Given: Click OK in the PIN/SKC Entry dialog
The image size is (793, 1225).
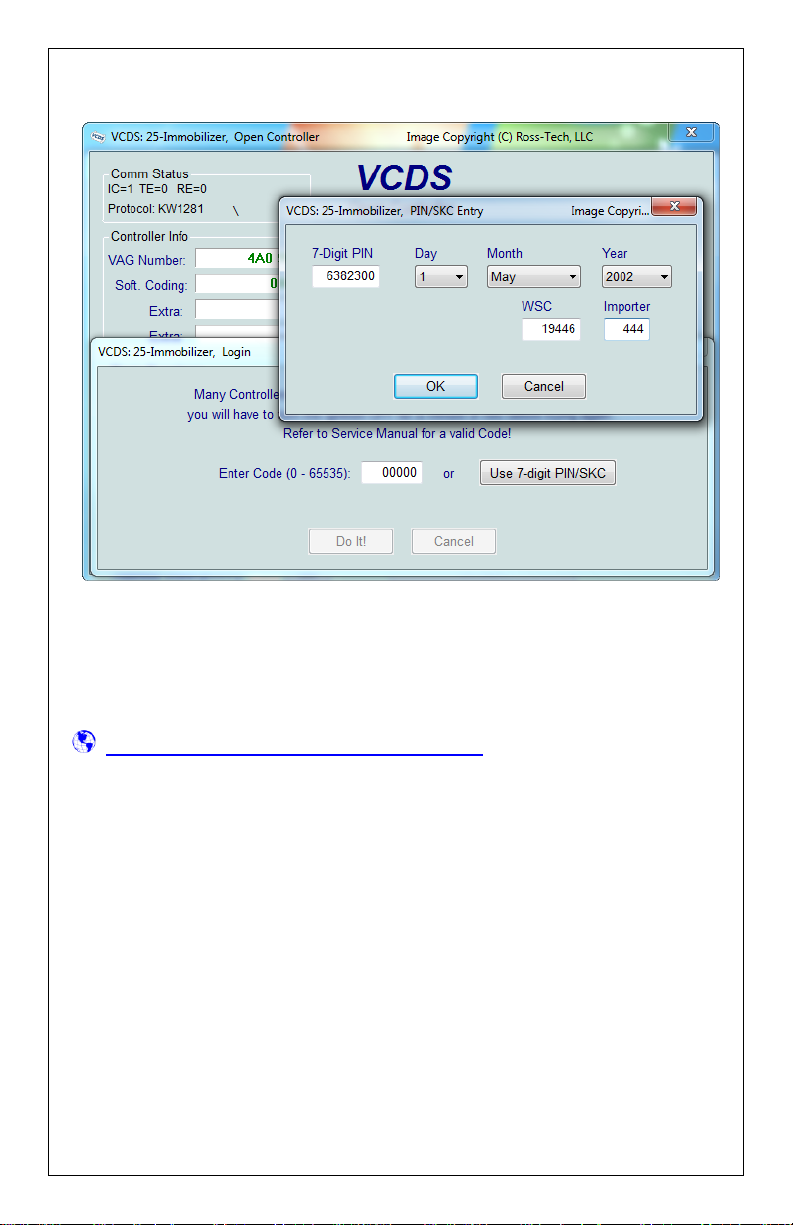Looking at the screenshot, I should coord(435,386).
